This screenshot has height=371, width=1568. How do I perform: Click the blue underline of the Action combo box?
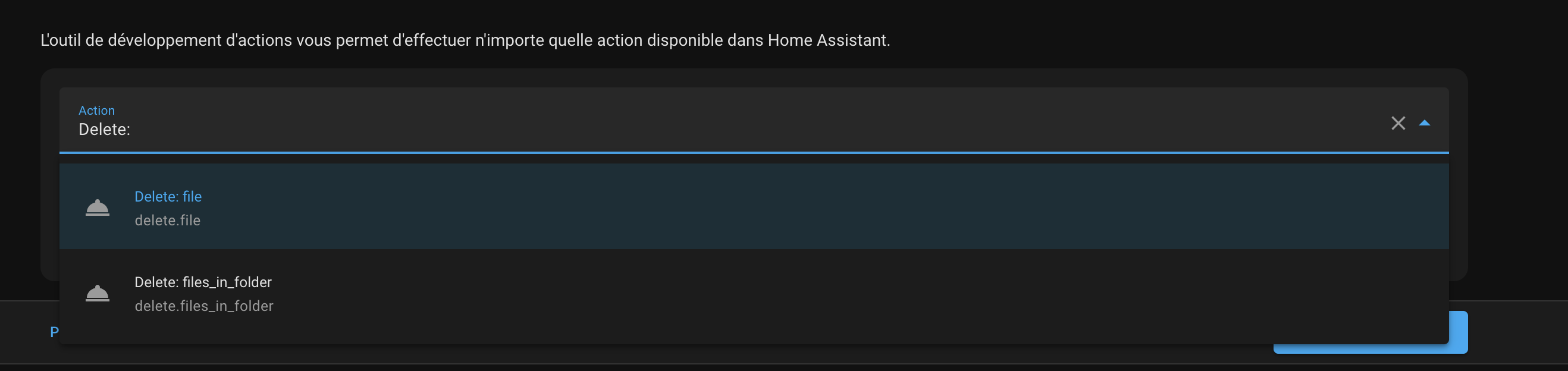click(754, 152)
